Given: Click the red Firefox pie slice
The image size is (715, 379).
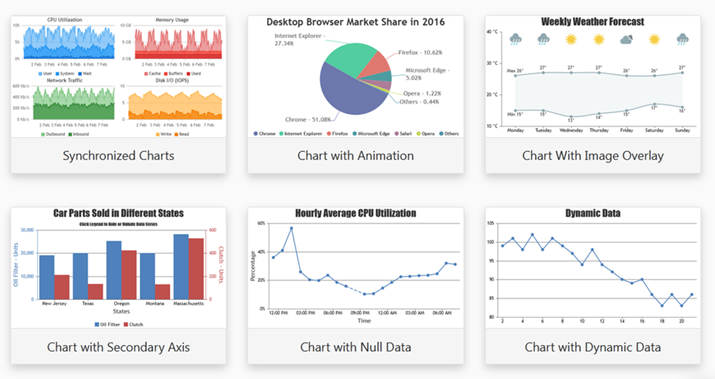Looking at the screenshot, I should (377, 66).
